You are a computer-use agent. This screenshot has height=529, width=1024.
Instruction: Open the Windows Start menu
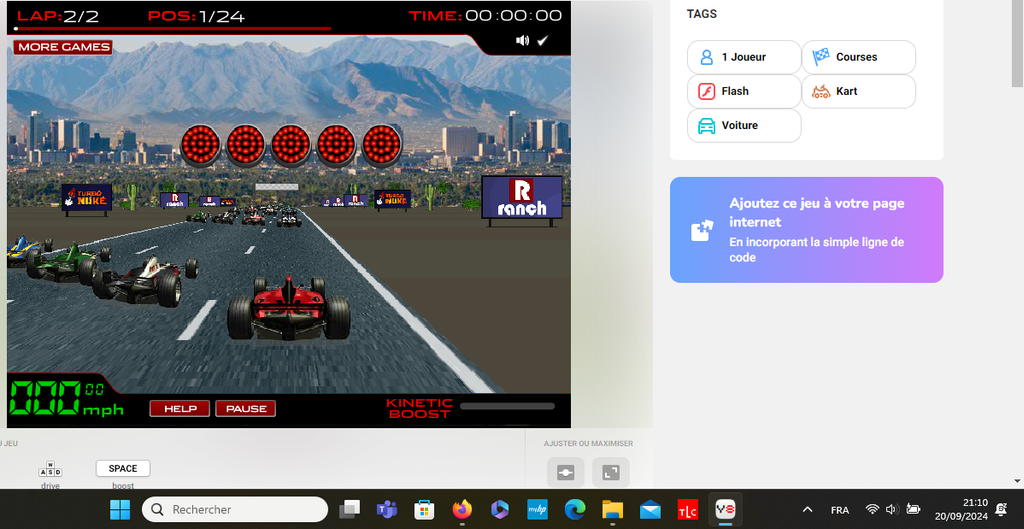[120, 510]
